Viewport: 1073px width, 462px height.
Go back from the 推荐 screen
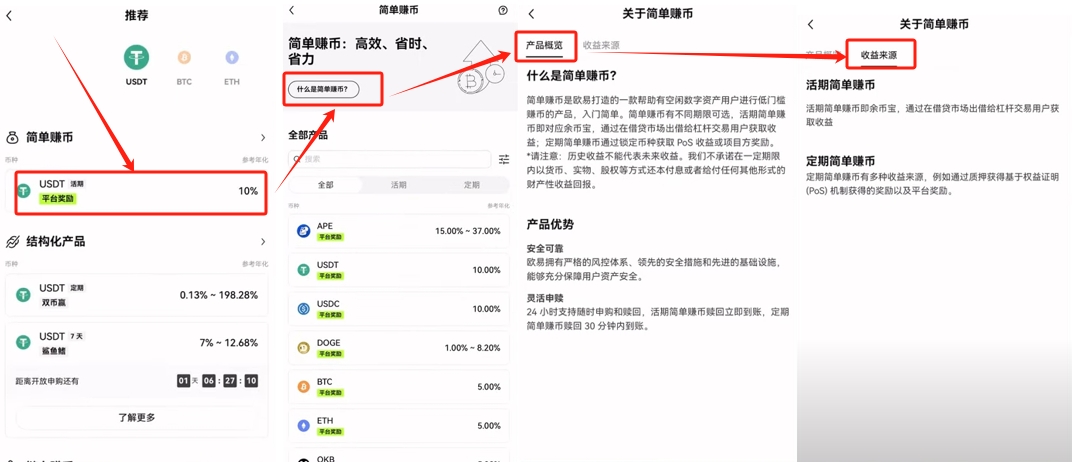[x=9, y=15]
